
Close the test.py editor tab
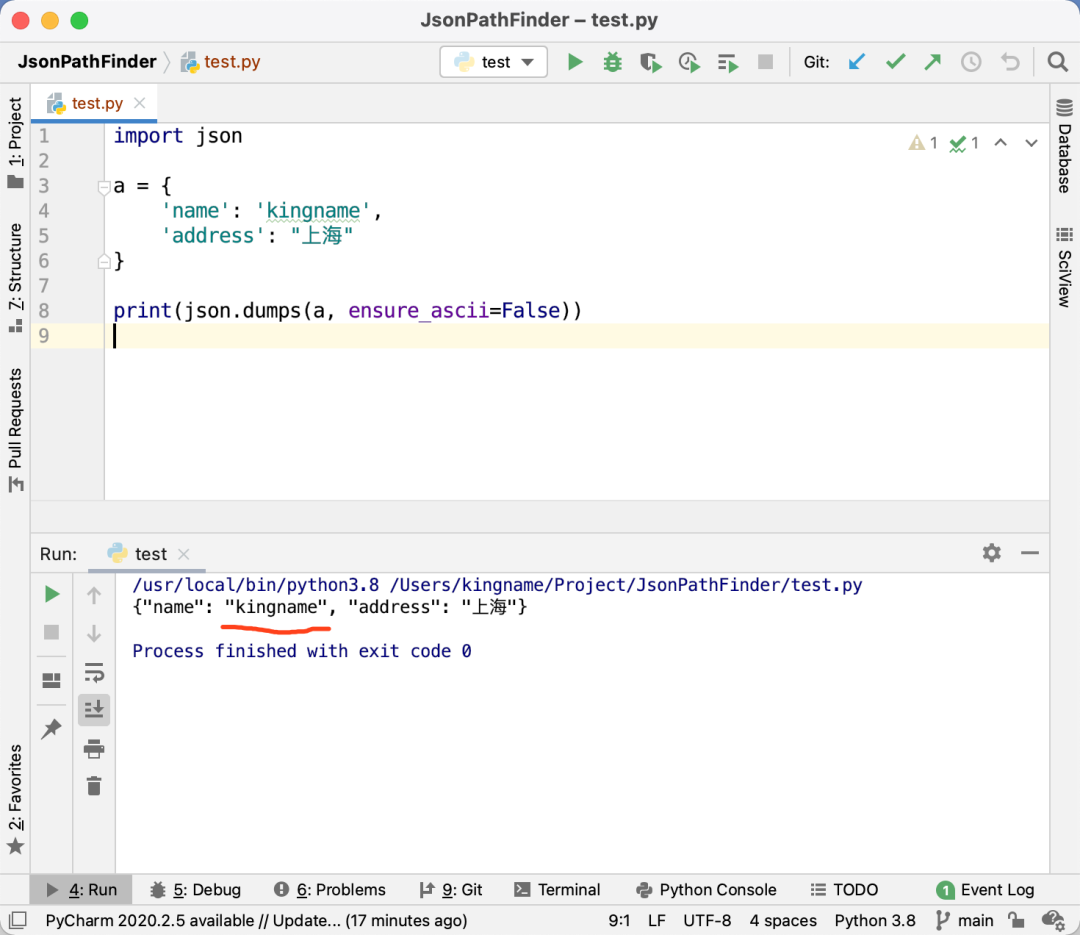(x=140, y=103)
